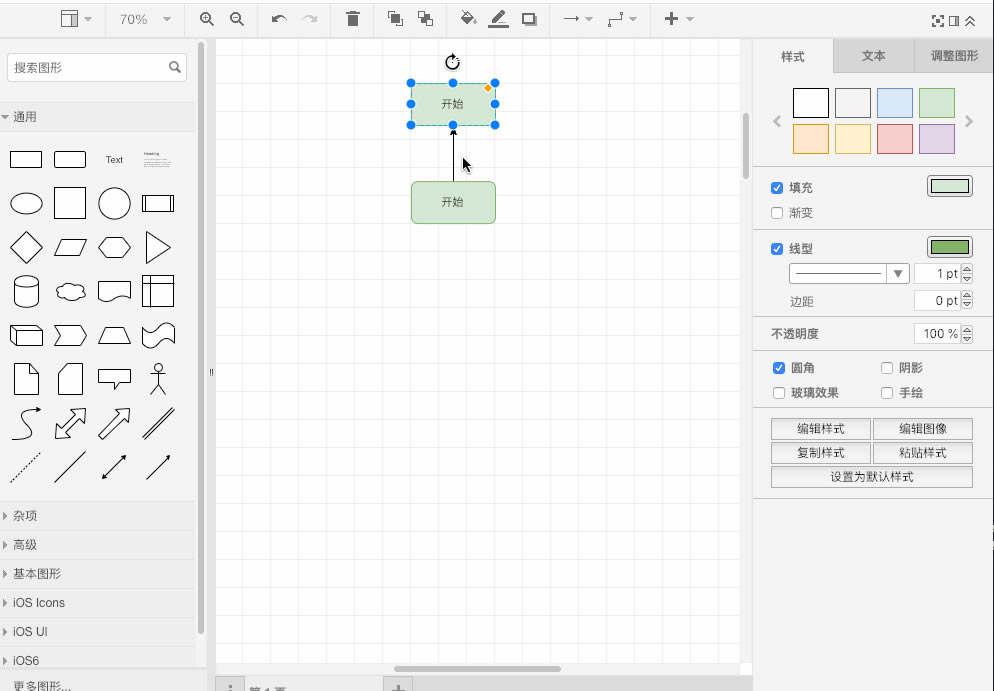Select the cylinder shape in the palette
994x691 pixels.
26,291
